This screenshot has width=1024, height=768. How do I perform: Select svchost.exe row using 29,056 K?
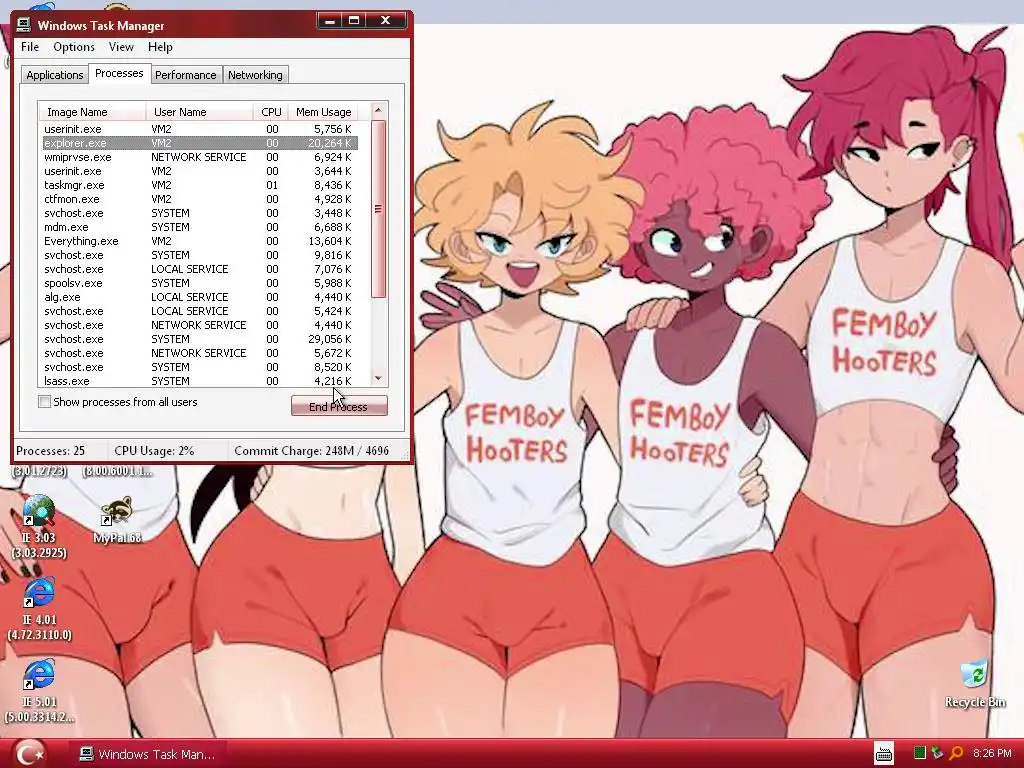tap(200, 339)
